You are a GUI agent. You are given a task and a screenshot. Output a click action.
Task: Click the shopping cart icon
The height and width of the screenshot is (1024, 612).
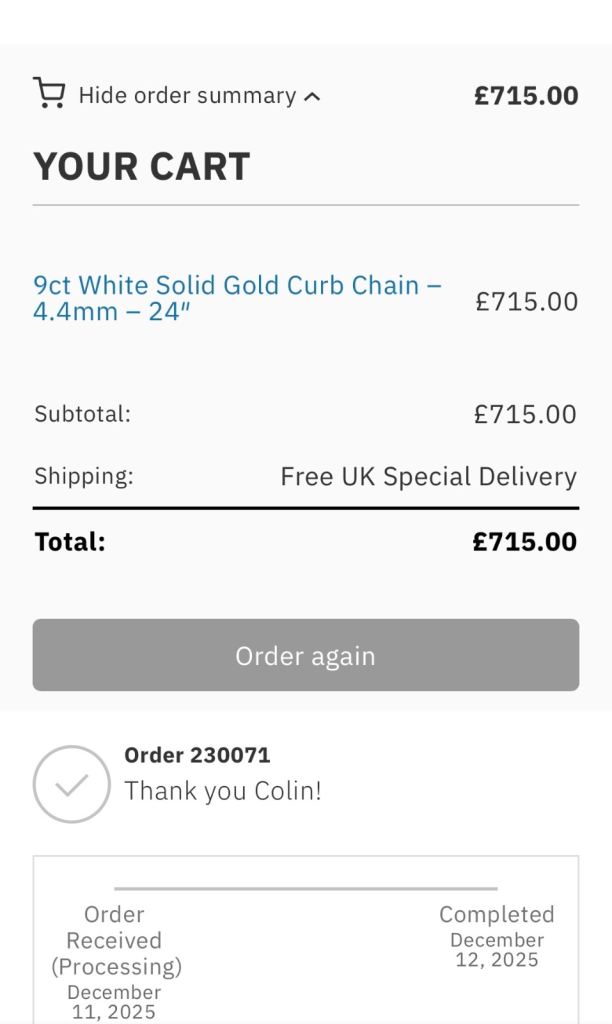click(49, 93)
